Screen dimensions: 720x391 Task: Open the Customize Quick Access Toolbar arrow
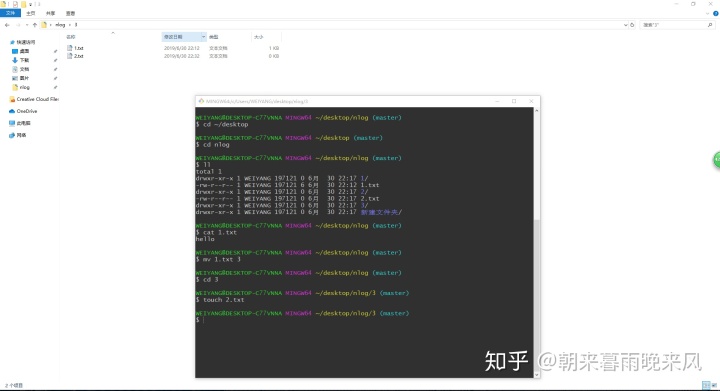tap(30, 4)
